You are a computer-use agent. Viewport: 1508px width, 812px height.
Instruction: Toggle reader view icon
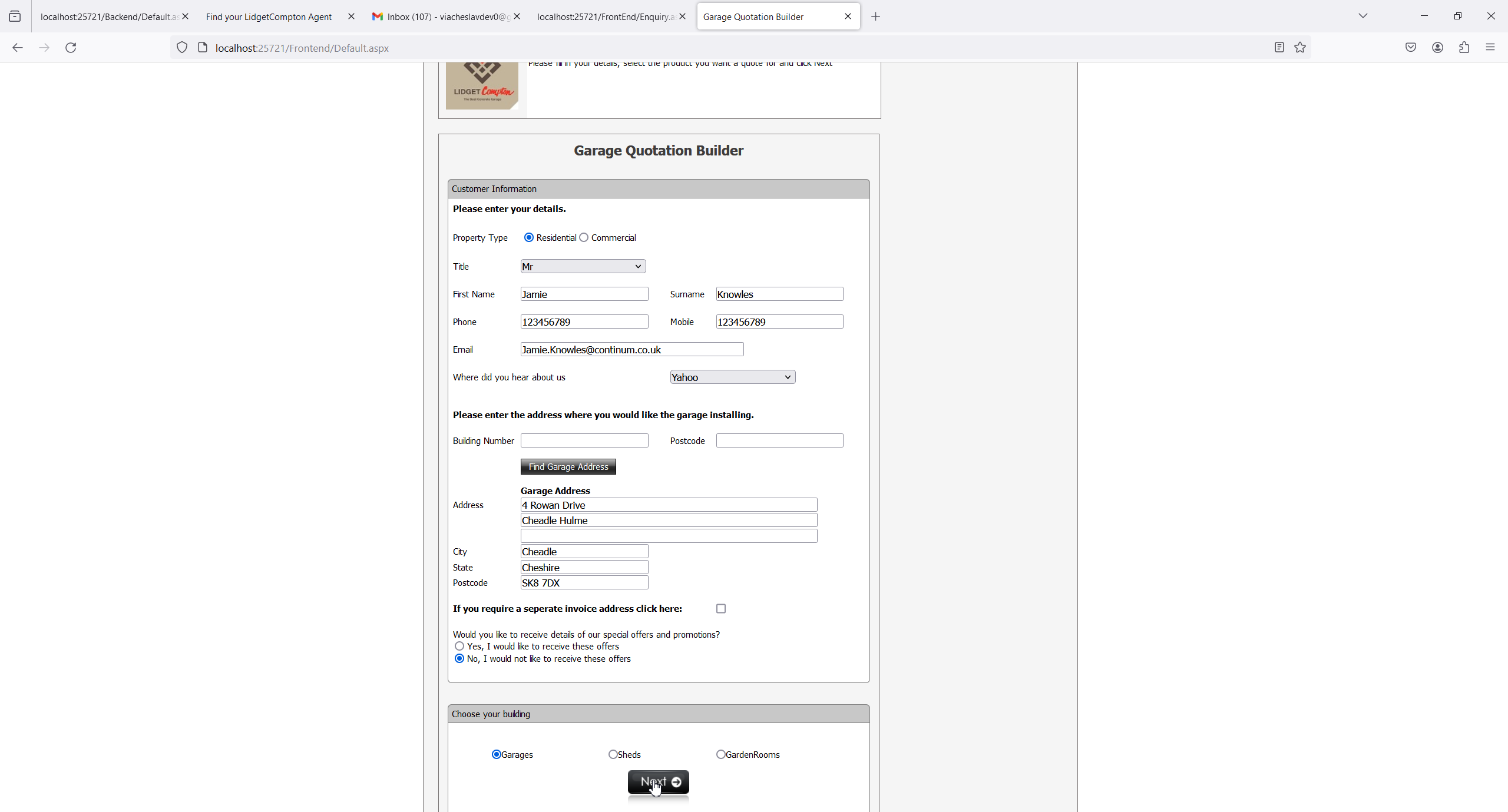coord(1279,48)
